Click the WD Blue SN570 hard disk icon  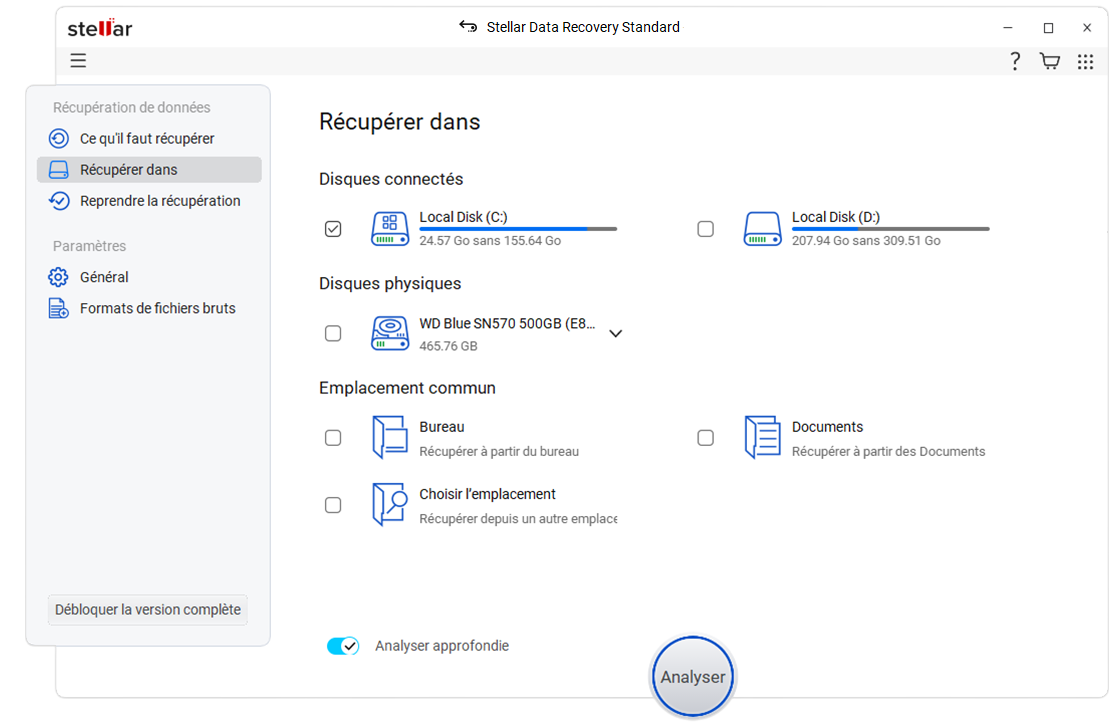(x=390, y=333)
